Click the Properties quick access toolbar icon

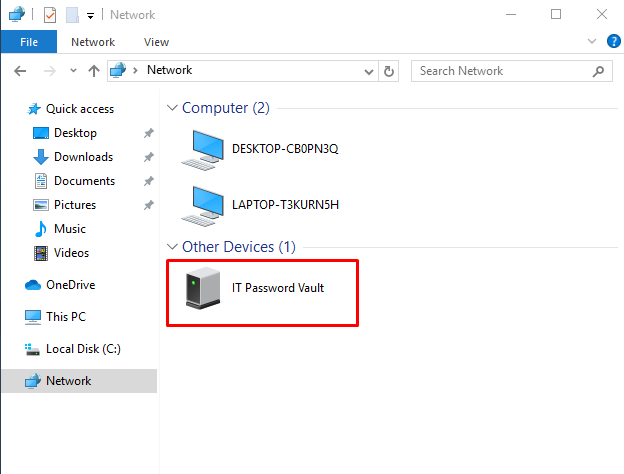(x=50, y=14)
